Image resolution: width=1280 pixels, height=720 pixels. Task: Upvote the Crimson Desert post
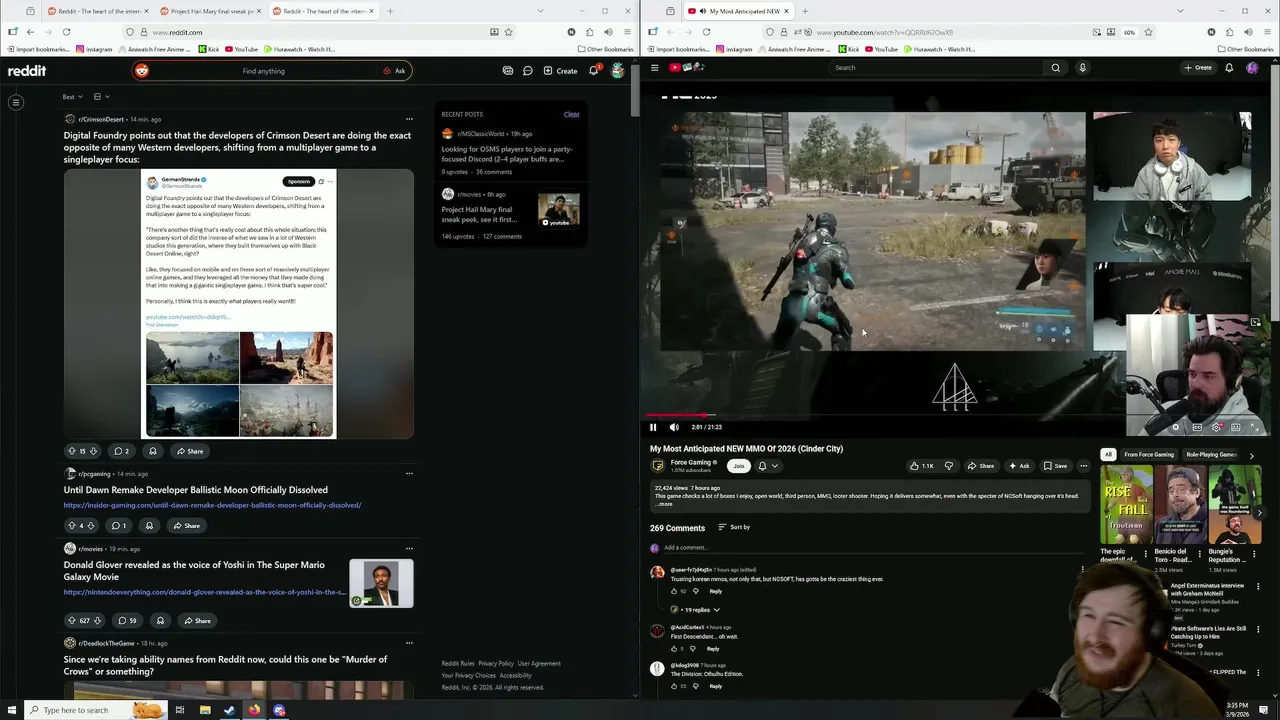71,451
